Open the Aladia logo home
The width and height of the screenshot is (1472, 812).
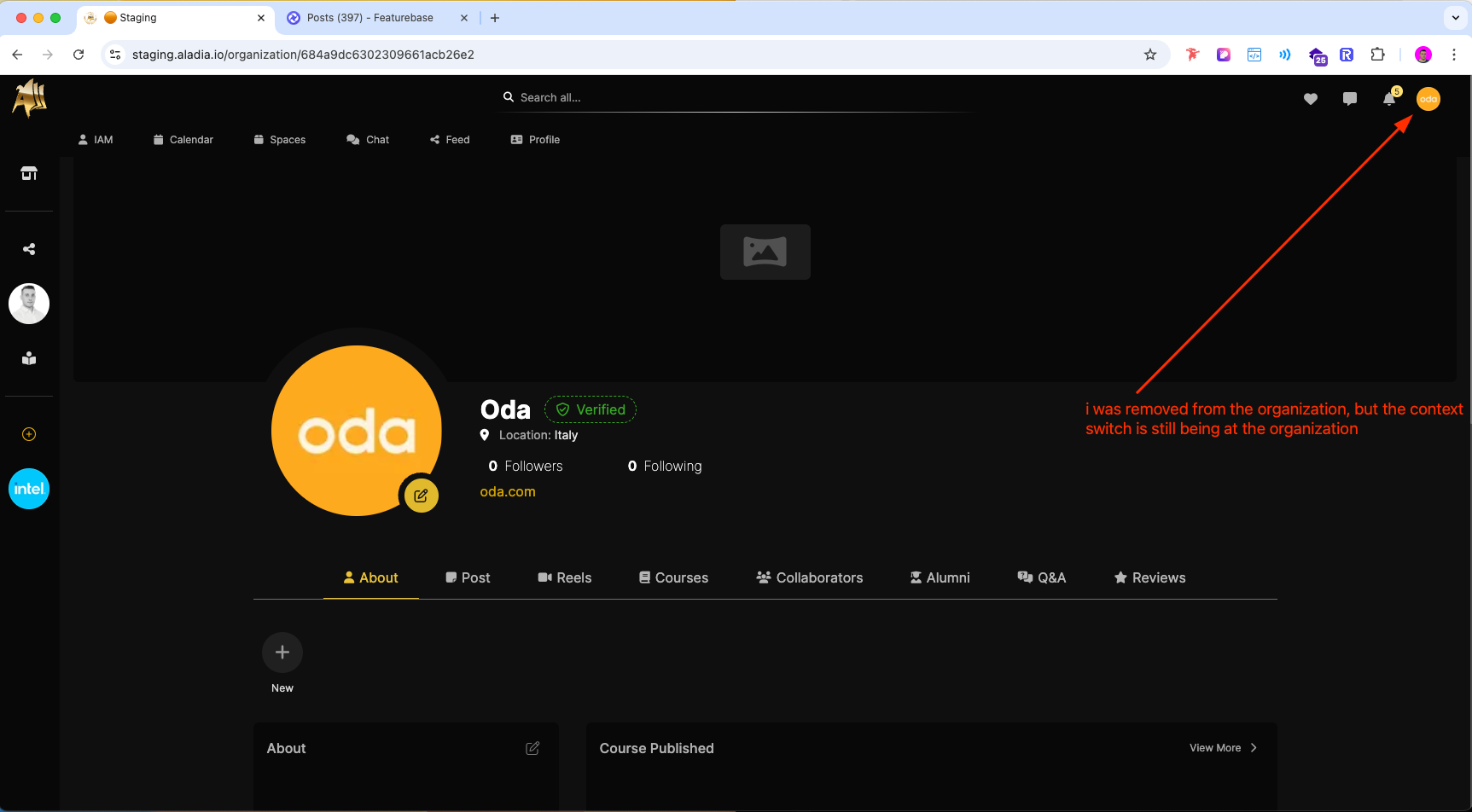(29, 97)
